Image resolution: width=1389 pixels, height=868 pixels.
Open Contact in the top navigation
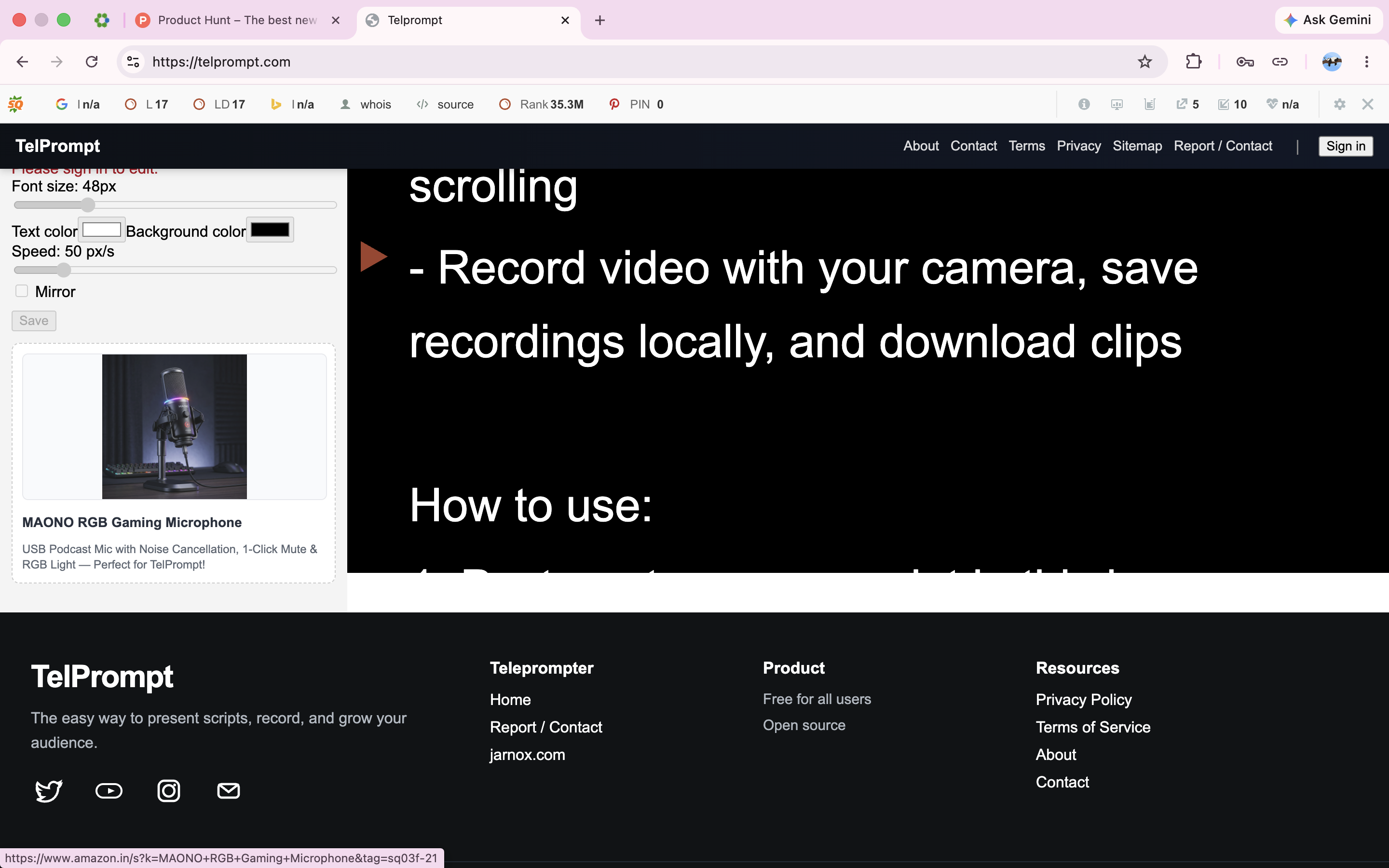pyautogui.click(x=973, y=146)
